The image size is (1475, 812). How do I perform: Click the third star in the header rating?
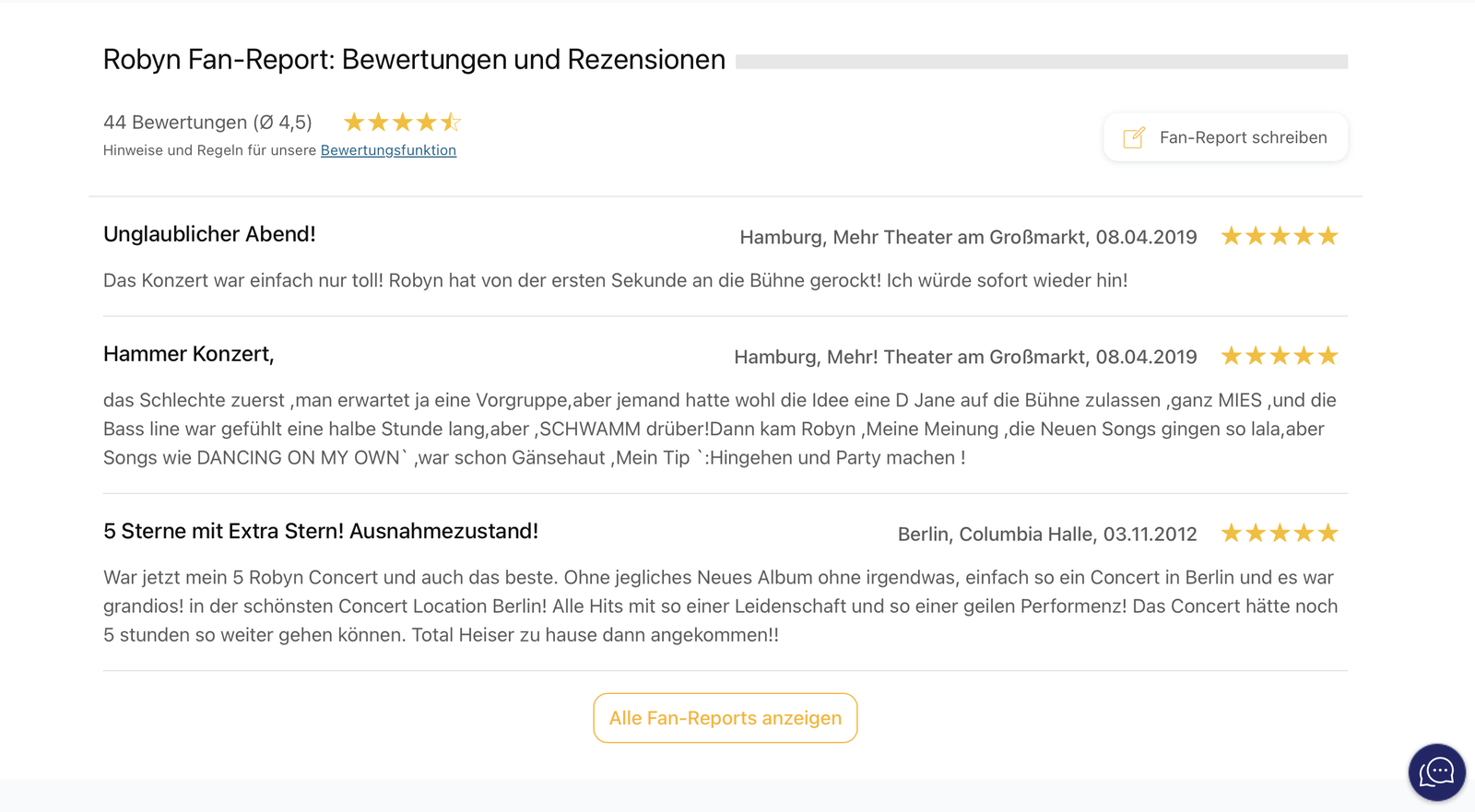(x=402, y=121)
